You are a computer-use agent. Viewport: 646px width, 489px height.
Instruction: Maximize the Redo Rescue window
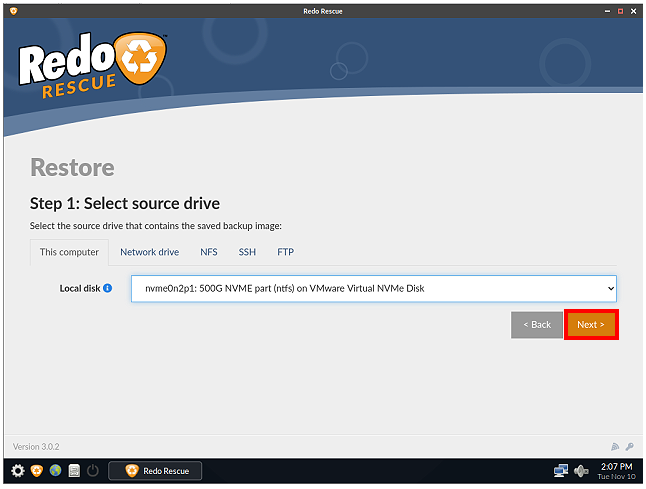620,12
